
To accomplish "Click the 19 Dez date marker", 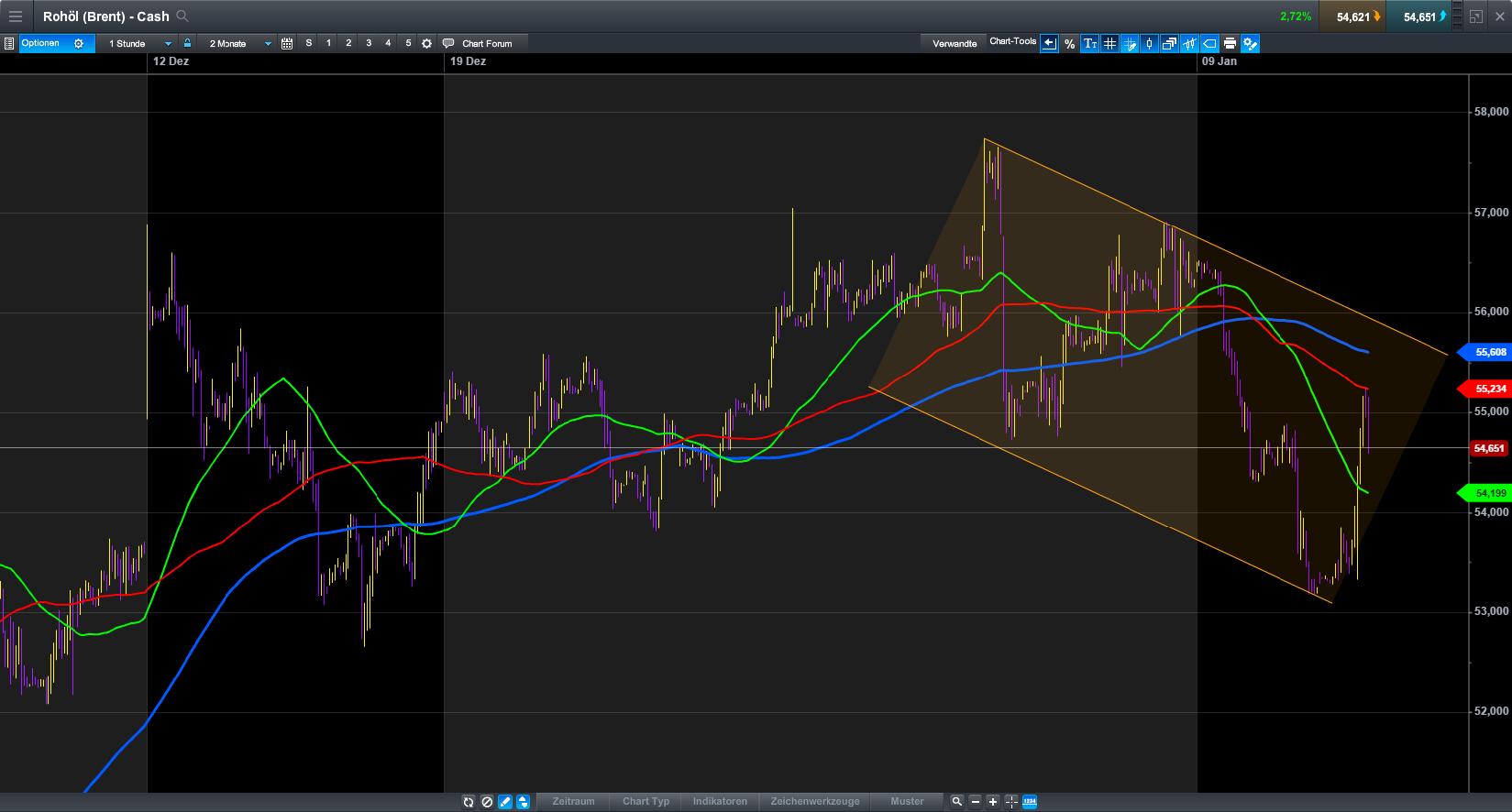I will click(x=468, y=61).
